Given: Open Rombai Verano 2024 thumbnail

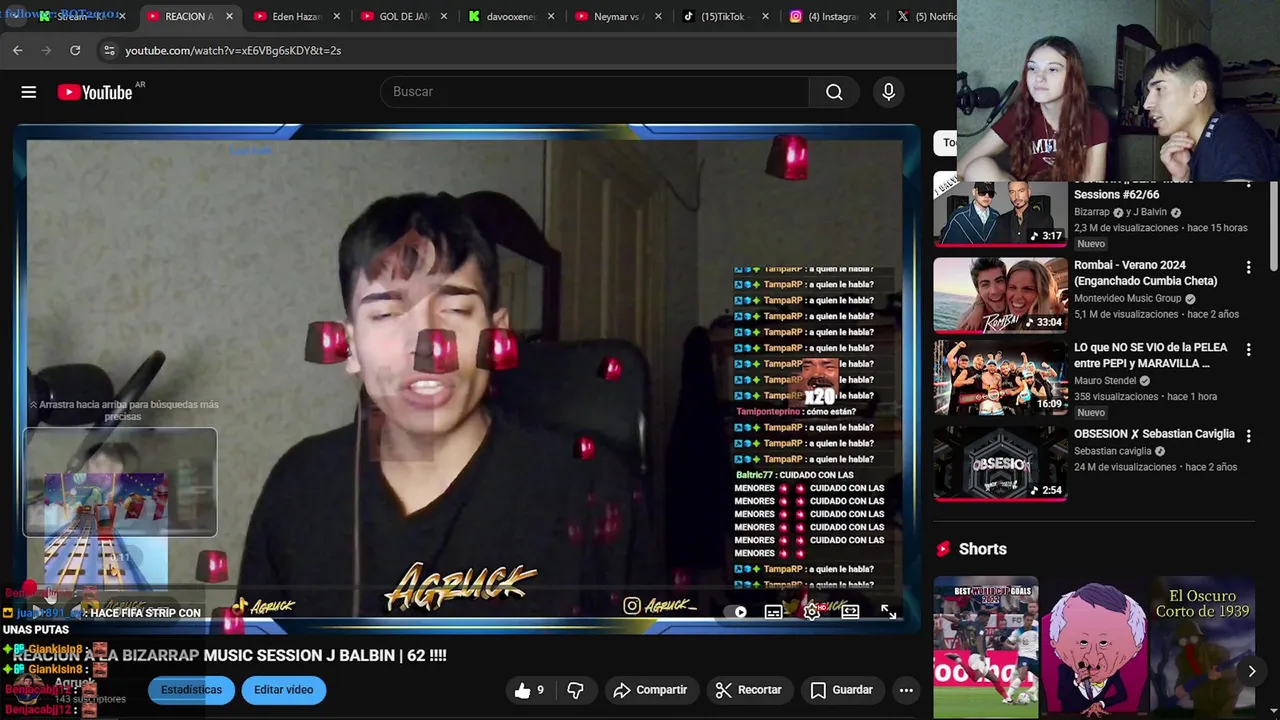Looking at the screenshot, I should 1000,295.
